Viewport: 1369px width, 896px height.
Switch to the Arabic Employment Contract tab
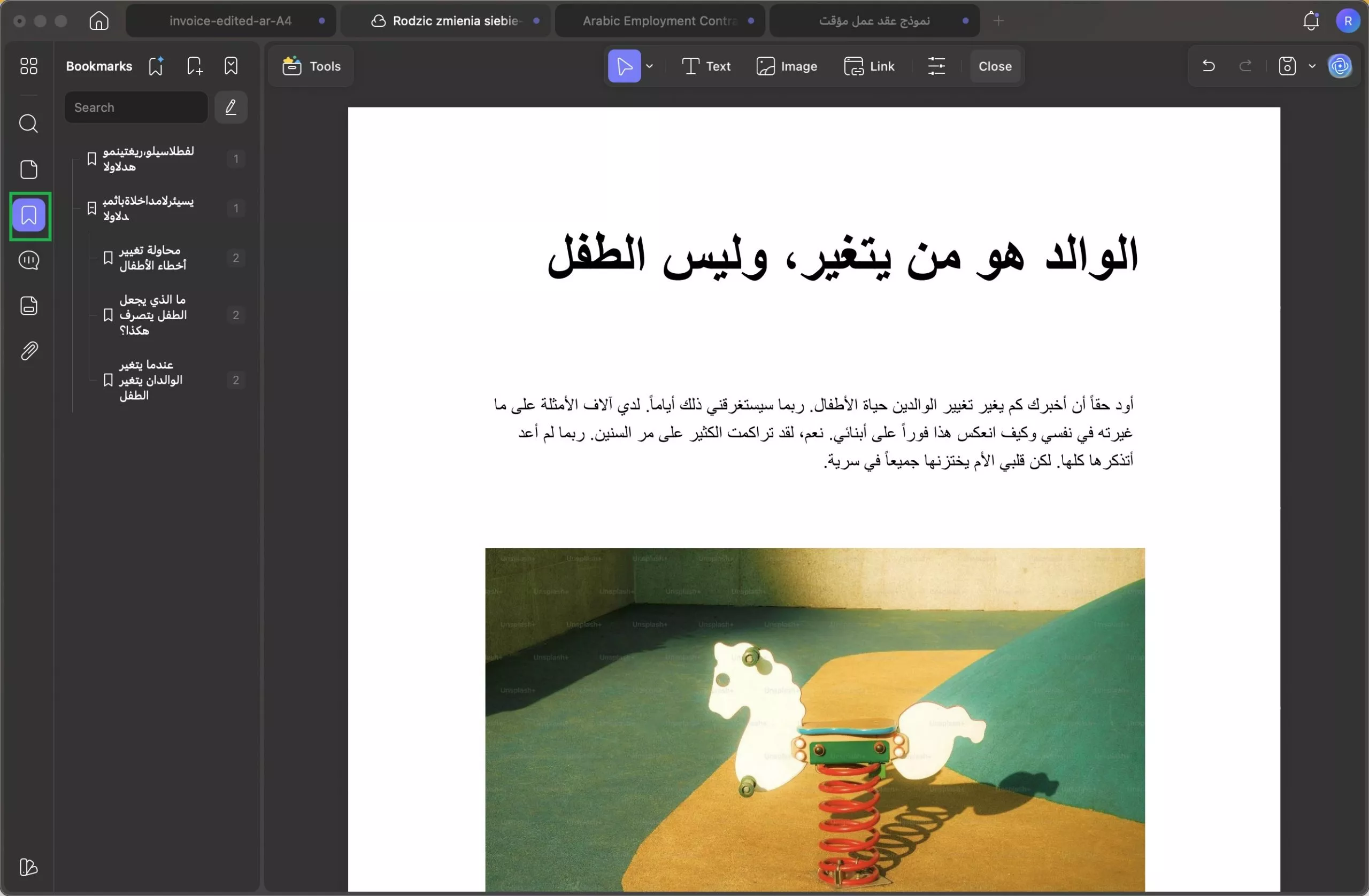pyautogui.click(x=659, y=21)
